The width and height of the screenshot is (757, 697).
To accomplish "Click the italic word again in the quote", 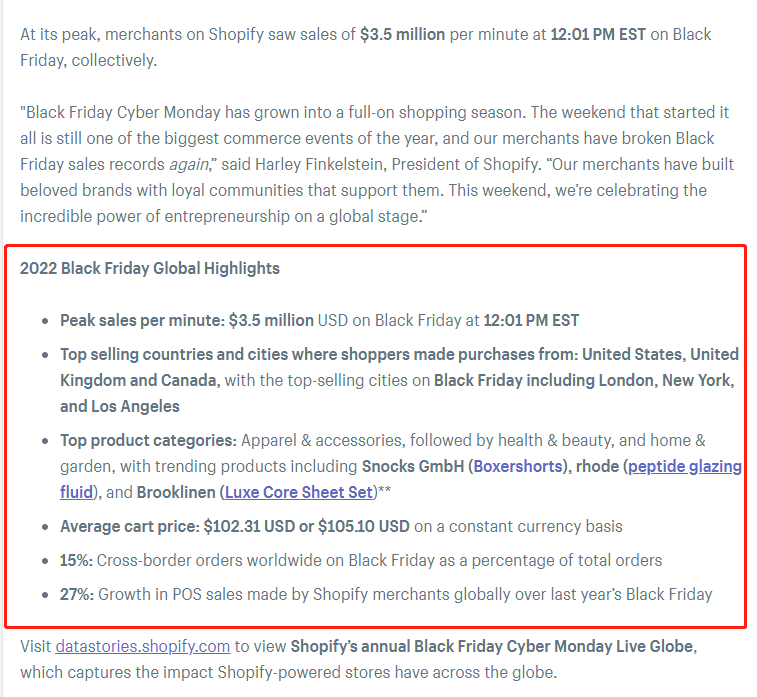I will (x=188, y=165).
